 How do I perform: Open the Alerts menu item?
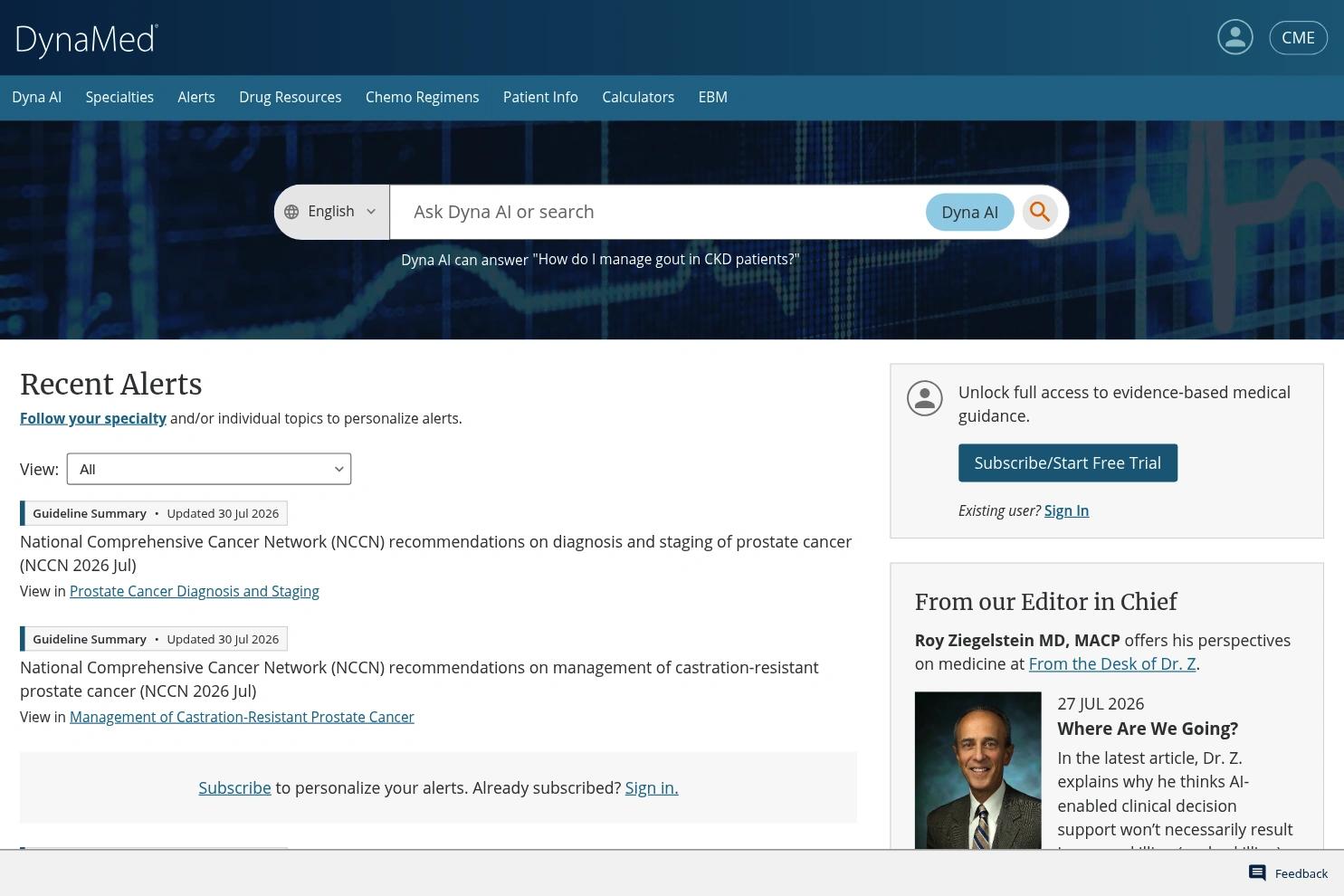coord(196,97)
